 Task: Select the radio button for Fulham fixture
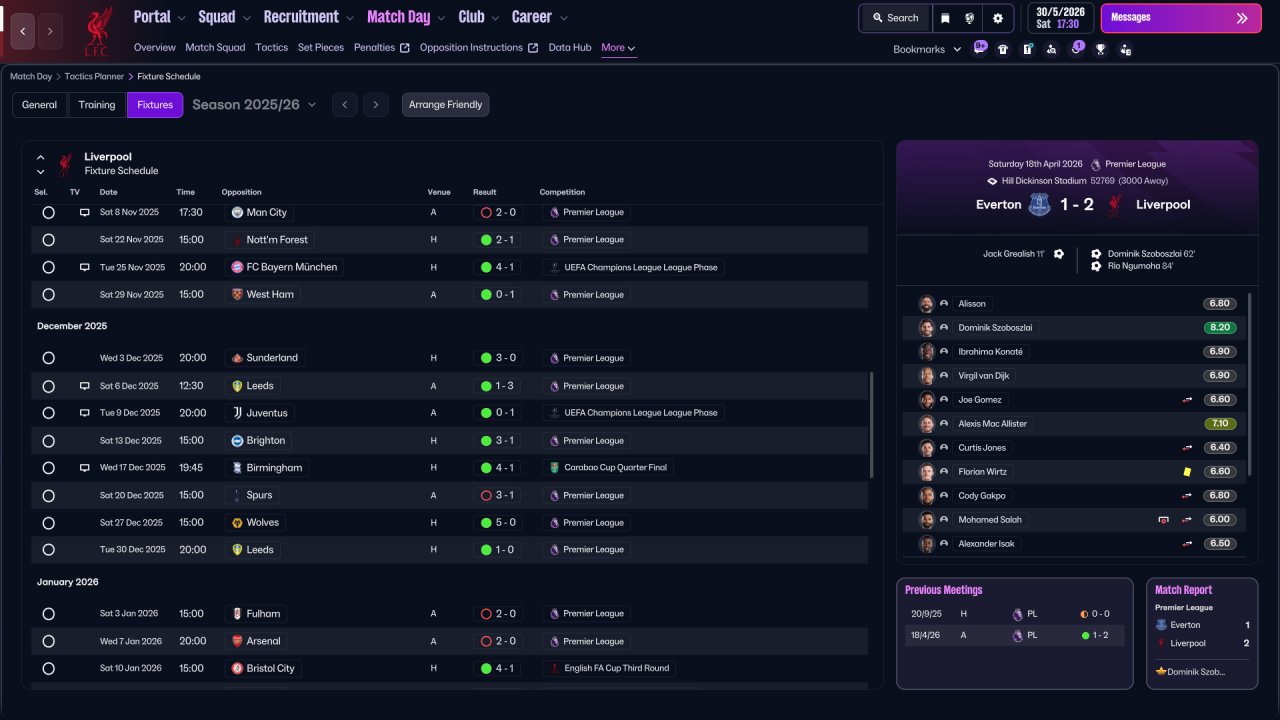click(x=48, y=614)
